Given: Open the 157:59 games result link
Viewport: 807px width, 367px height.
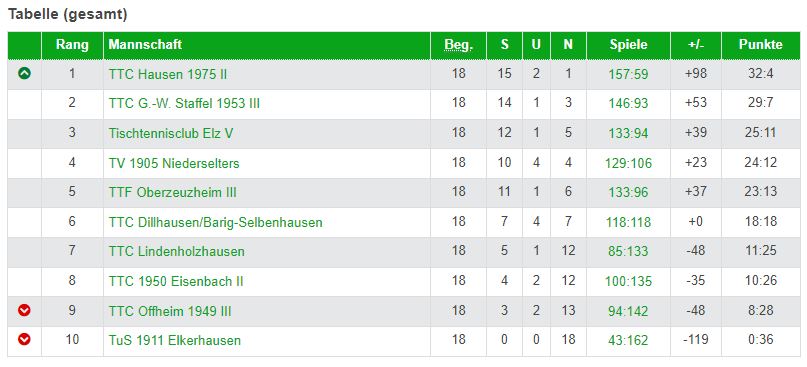Looking at the screenshot, I should click(628, 75).
